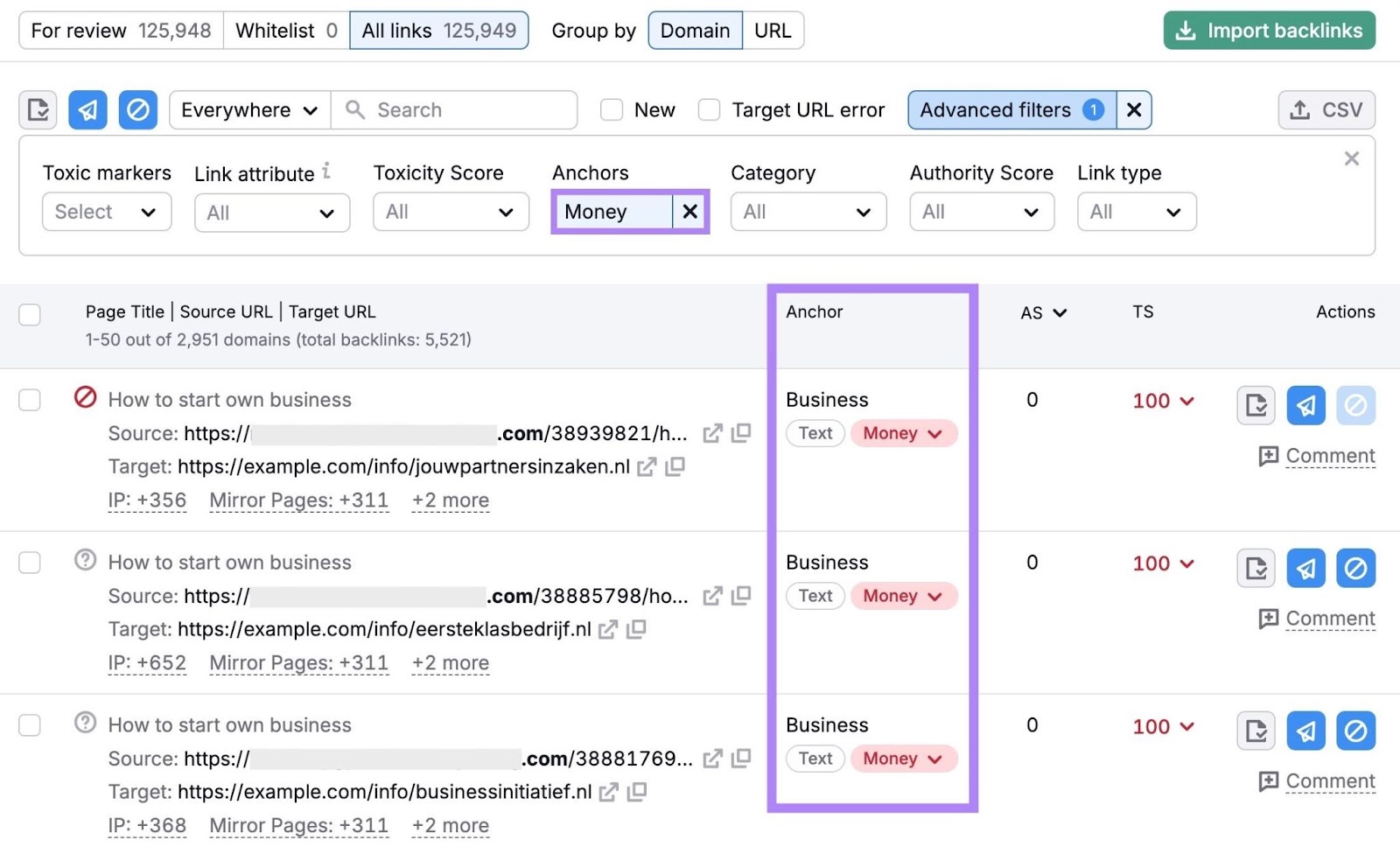This screenshot has width=1400, height=854.
Task: Enable the New links filter checkbox
Action: point(611,109)
